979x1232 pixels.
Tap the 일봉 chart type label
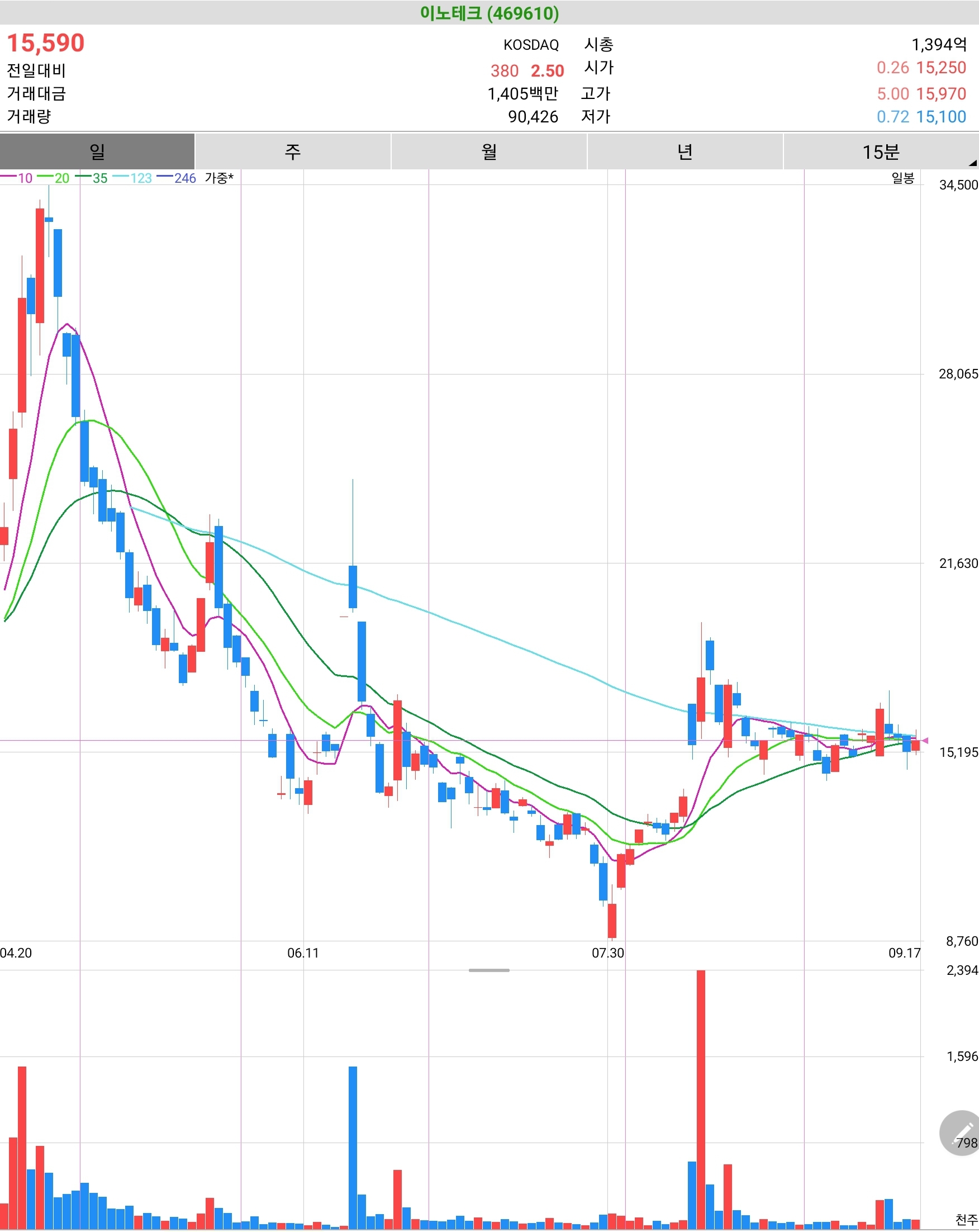point(903,178)
